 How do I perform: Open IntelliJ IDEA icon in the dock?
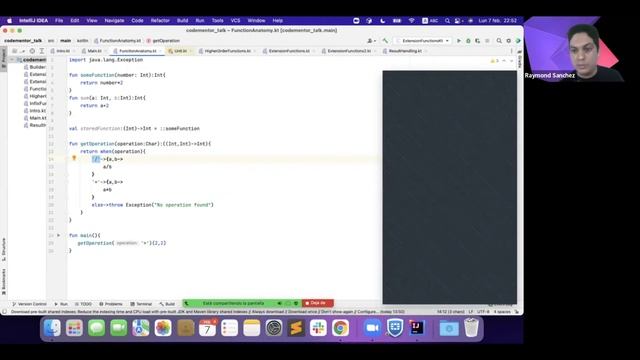coord(416,328)
